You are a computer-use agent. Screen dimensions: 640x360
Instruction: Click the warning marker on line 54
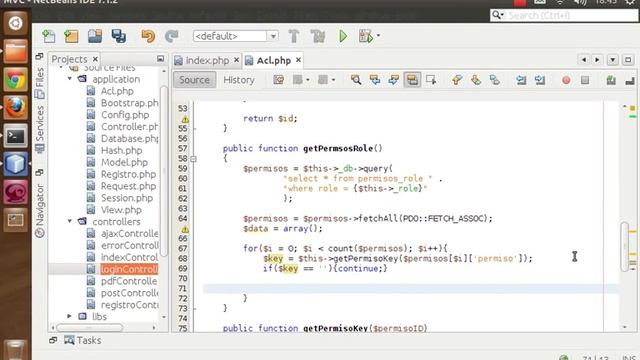tap(185, 119)
